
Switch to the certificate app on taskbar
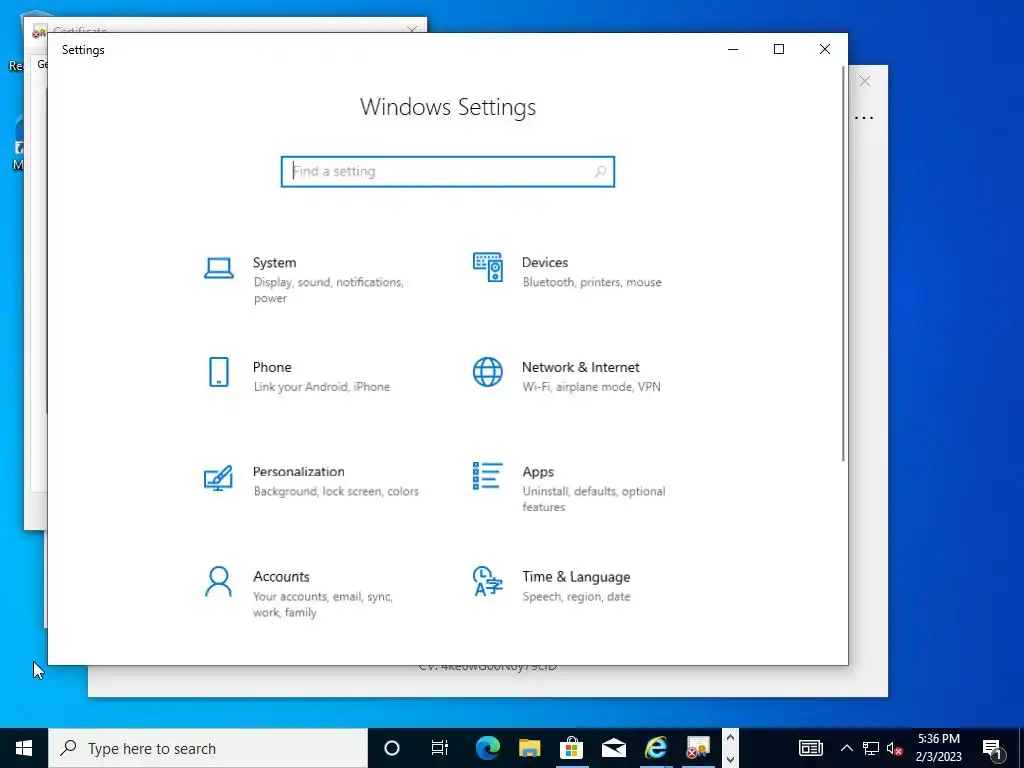697,748
